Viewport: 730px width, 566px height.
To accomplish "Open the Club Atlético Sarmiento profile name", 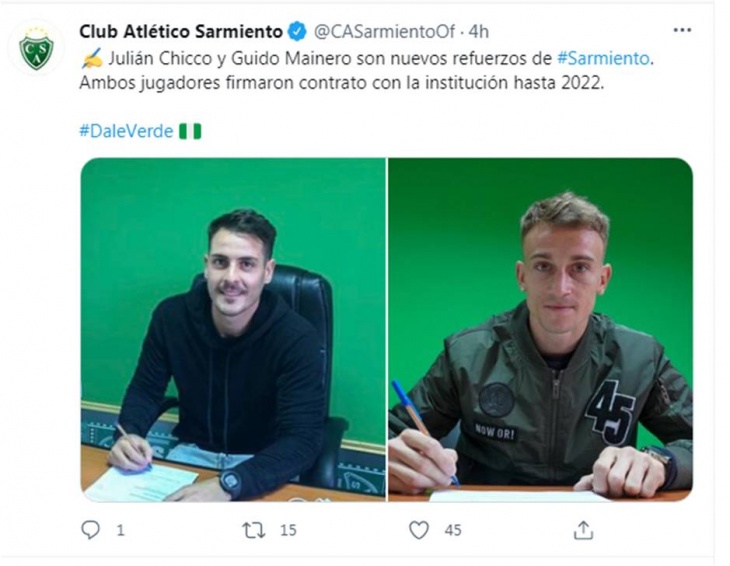I will [181, 32].
